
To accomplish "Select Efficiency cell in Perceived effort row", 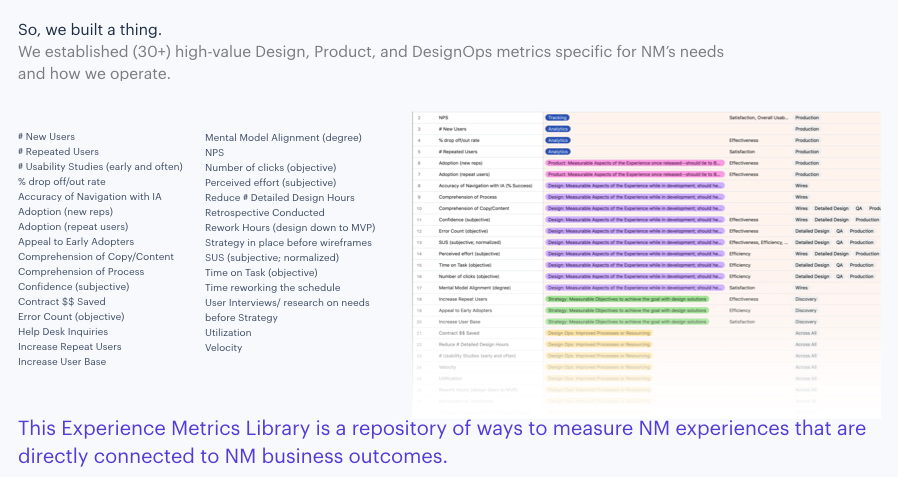I will [740, 253].
